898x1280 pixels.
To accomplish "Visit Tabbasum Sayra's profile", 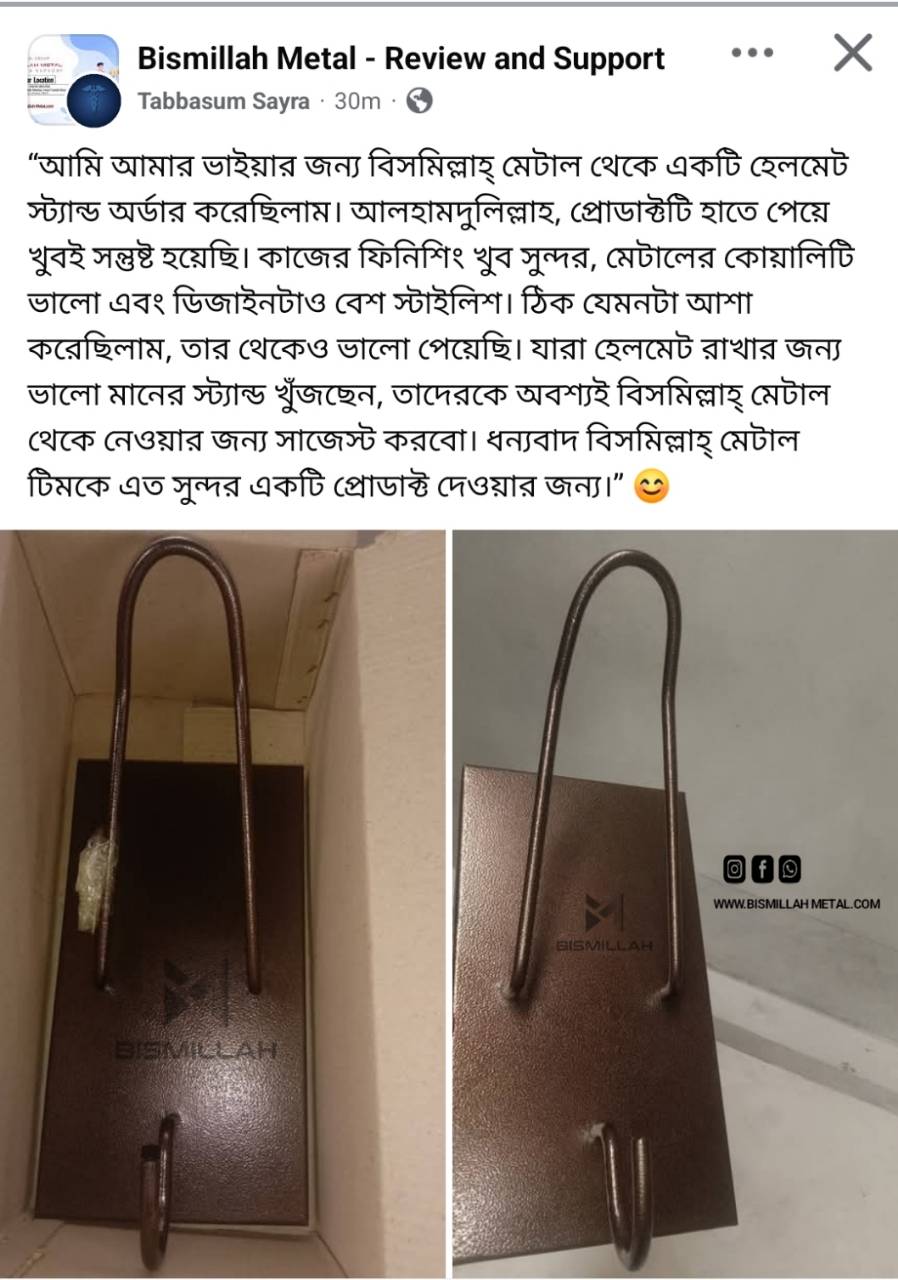I will (223, 101).
